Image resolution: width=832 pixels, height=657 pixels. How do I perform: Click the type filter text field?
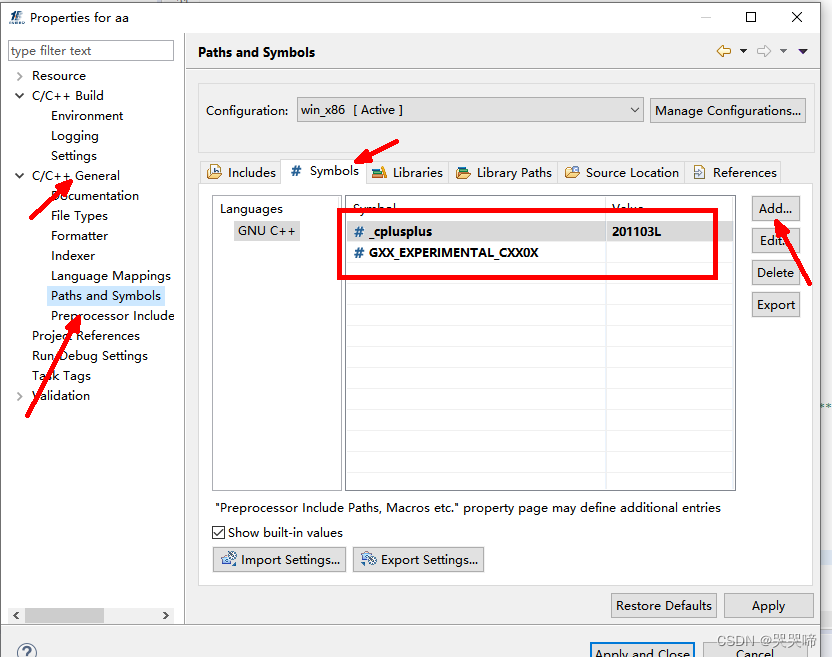(x=90, y=50)
